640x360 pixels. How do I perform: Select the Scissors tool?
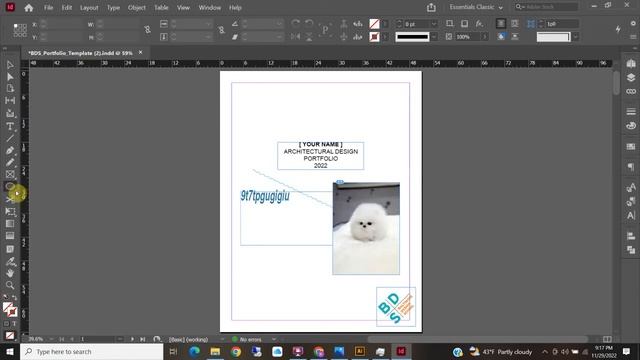(x=10, y=199)
